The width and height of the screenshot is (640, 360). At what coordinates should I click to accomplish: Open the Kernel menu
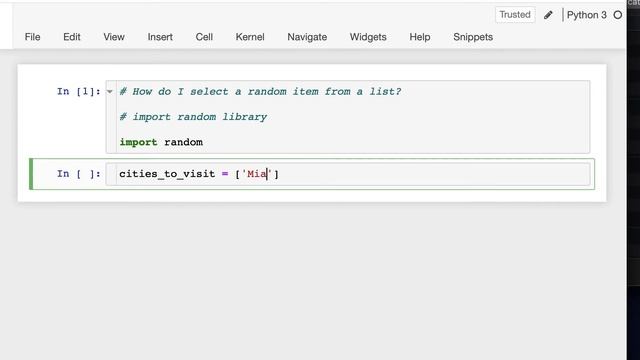point(250,37)
